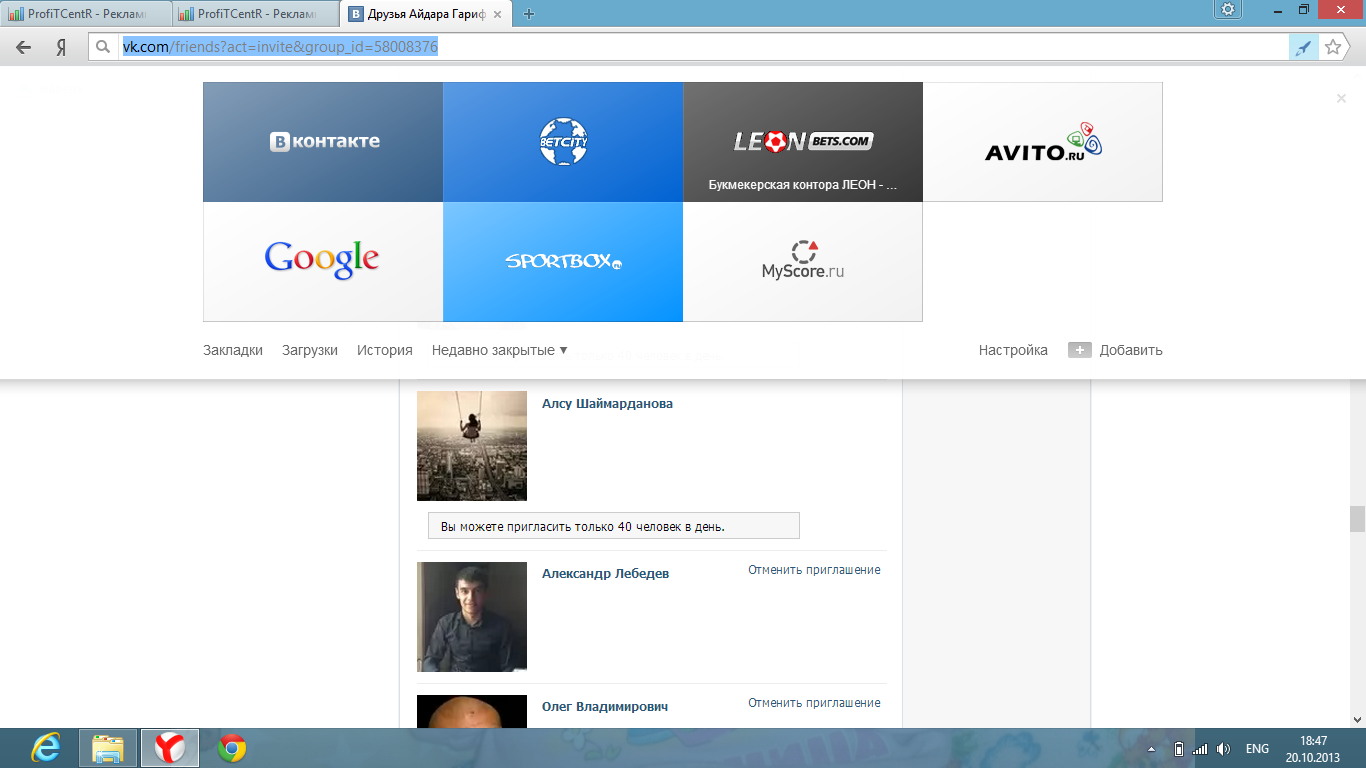The height and width of the screenshot is (768, 1366).
Task: Click the Yandex Я logo button
Action: (61, 47)
